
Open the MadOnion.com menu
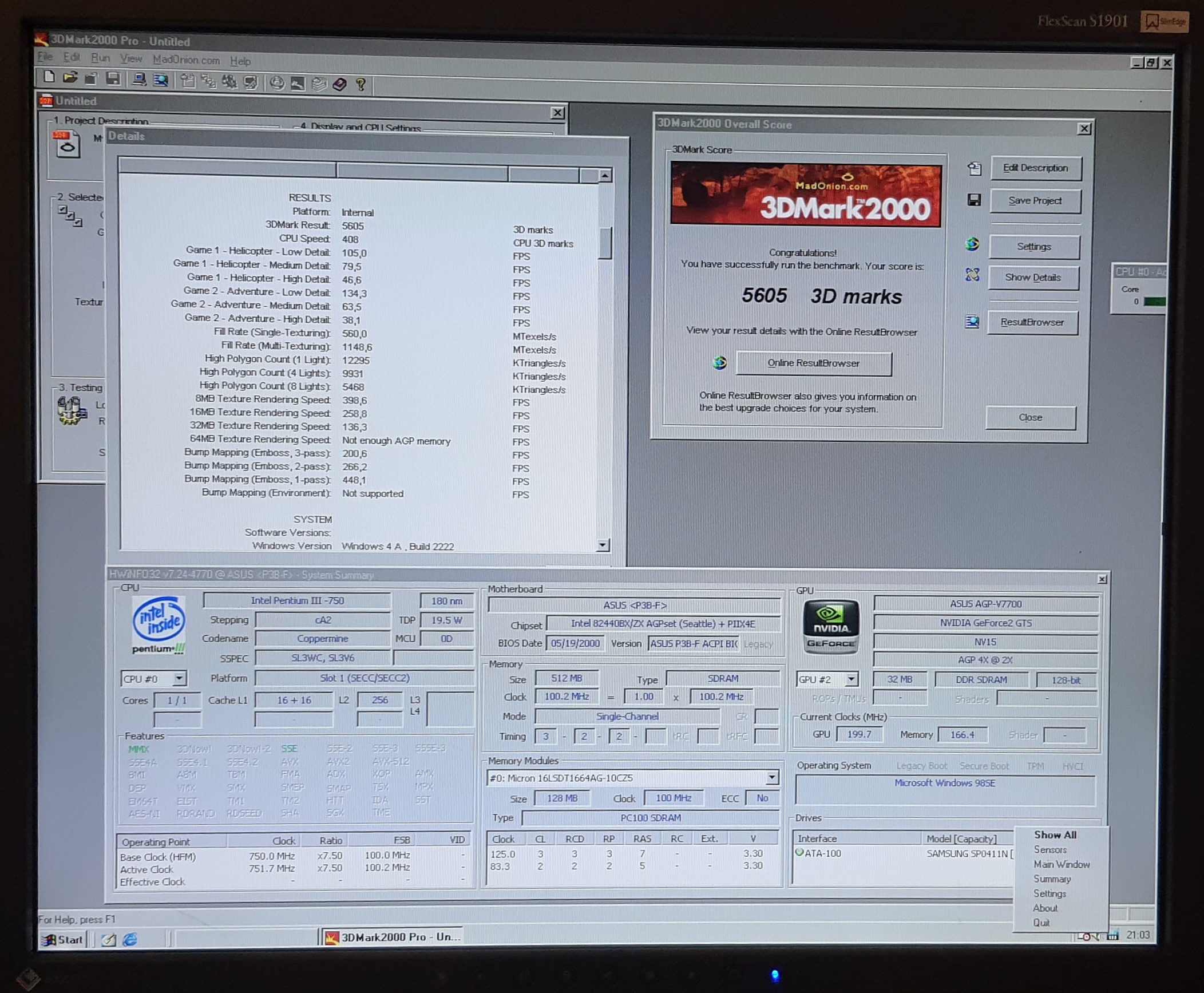coord(186,60)
